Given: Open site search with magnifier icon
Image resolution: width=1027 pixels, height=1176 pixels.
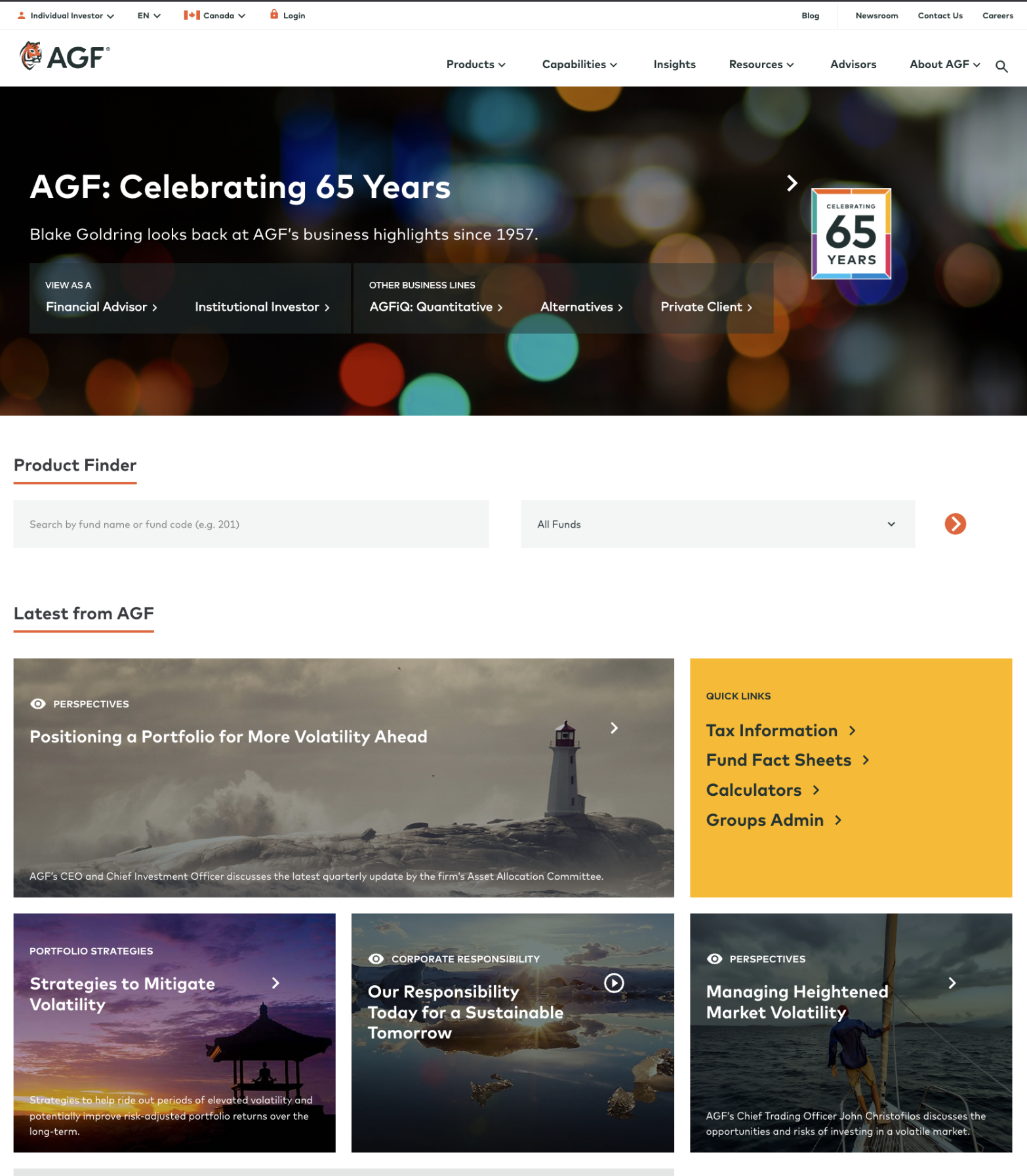Looking at the screenshot, I should pos(1001,66).
